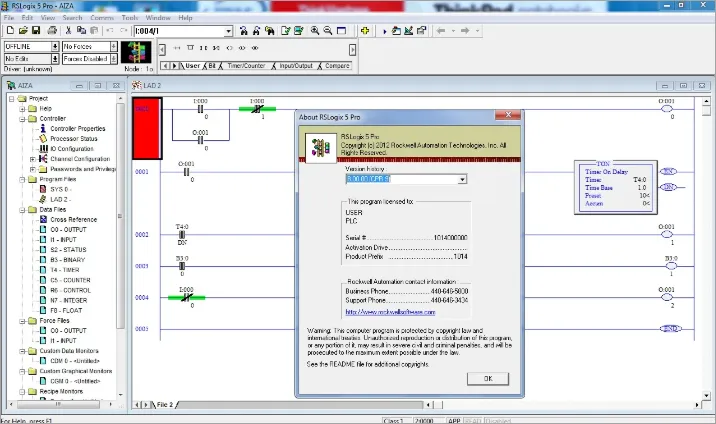Image resolution: width=716 pixels, height=424 pixels.
Task: Expand the Channel Configuration node
Action: click(32, 159)
